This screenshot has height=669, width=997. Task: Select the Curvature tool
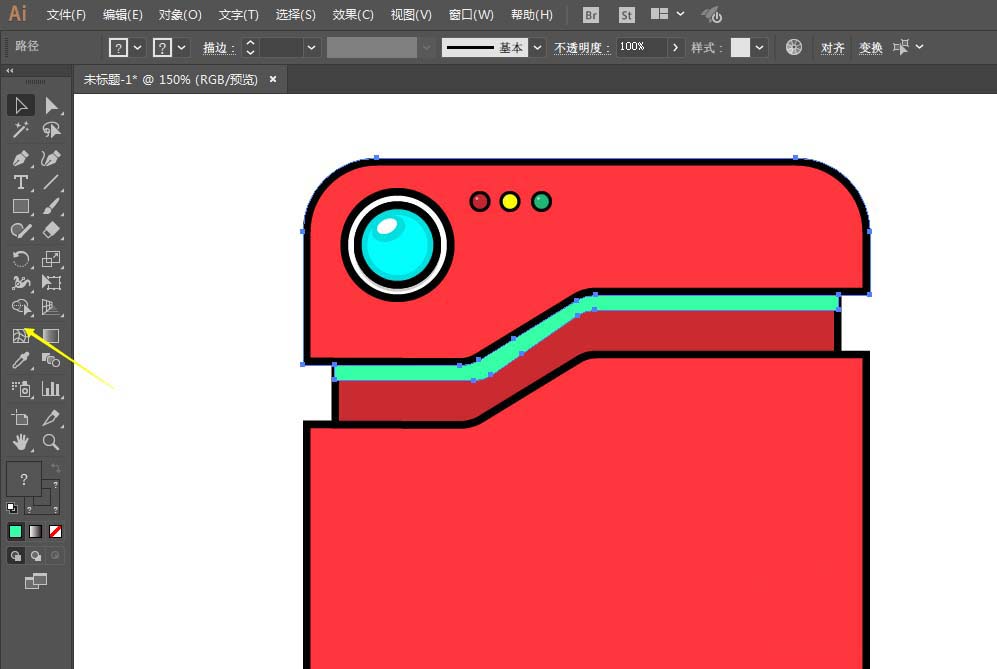tap(51, 158)
